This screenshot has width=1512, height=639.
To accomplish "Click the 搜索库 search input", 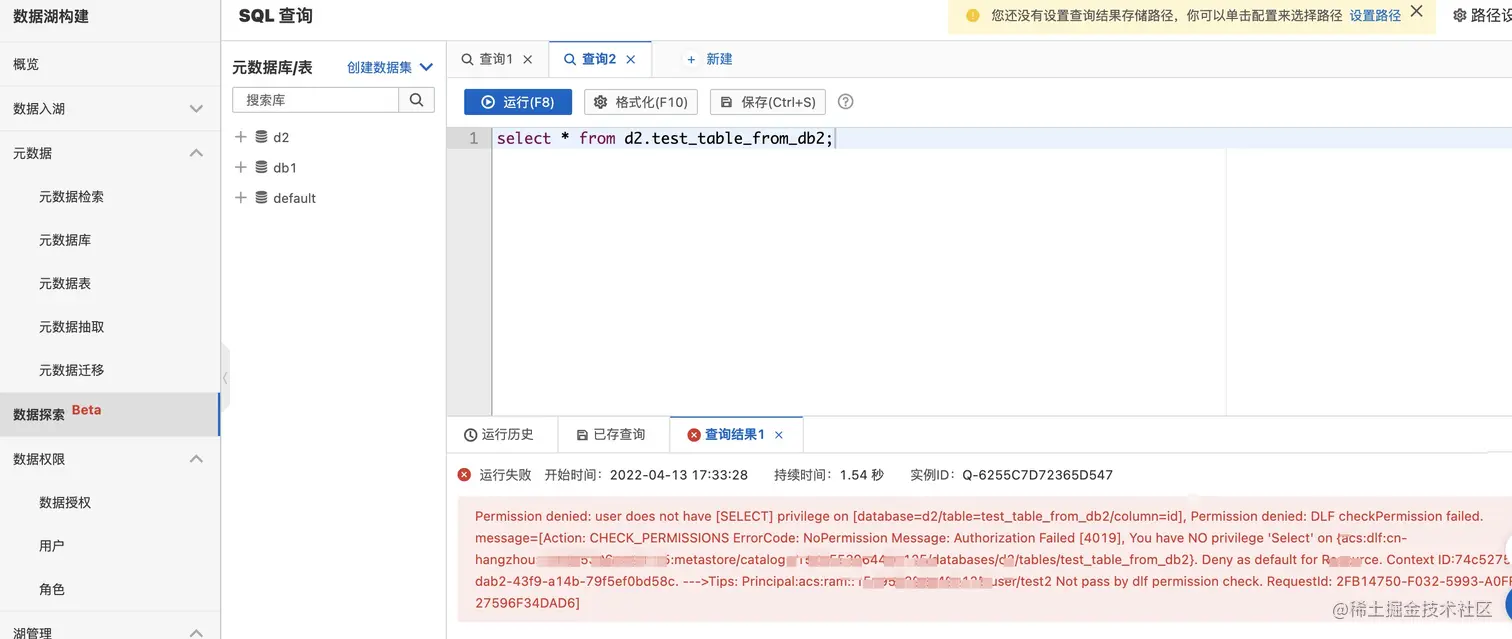I will click(316, 100).
